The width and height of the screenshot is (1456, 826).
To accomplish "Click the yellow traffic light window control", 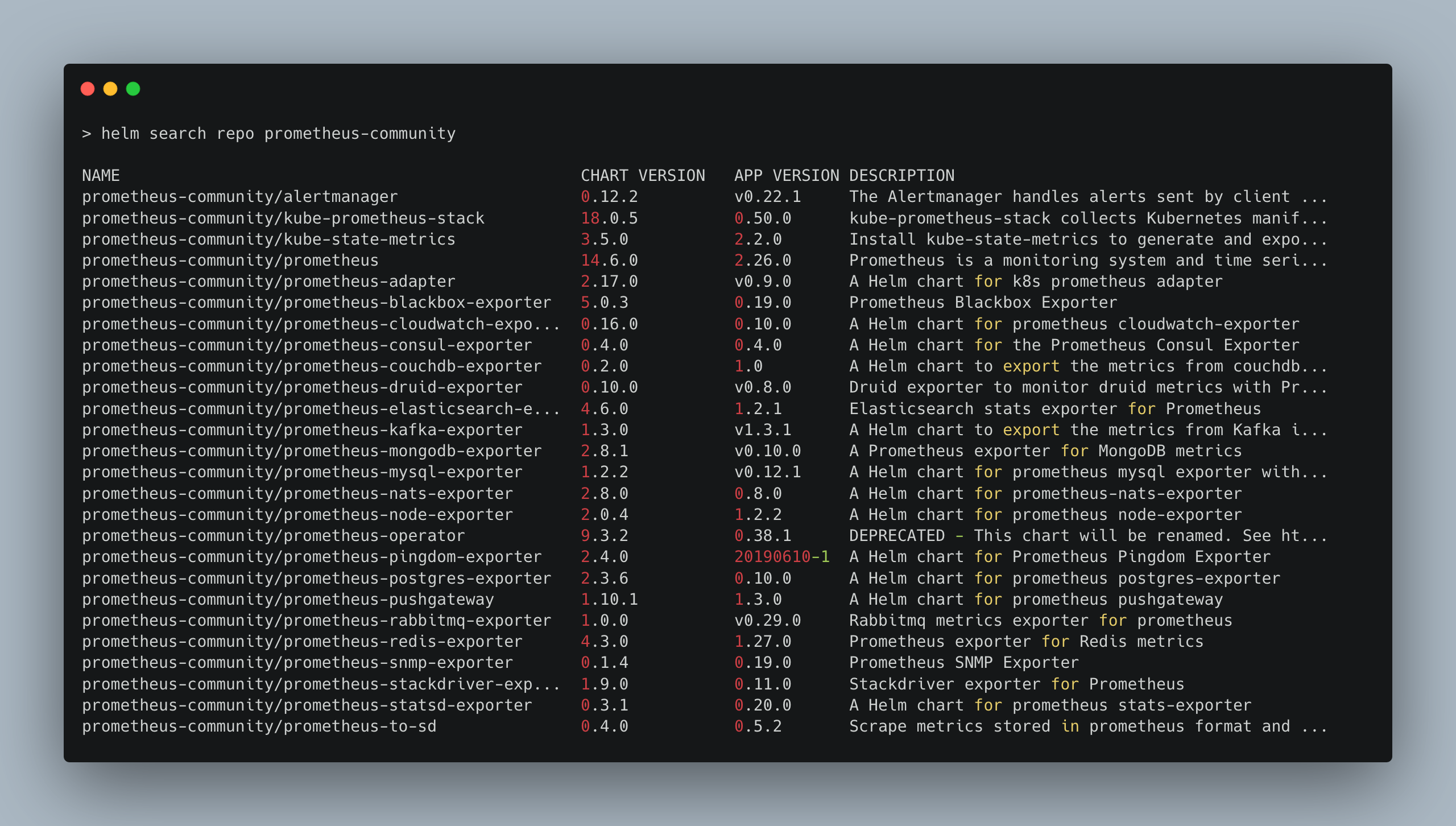I will point(110,89).
